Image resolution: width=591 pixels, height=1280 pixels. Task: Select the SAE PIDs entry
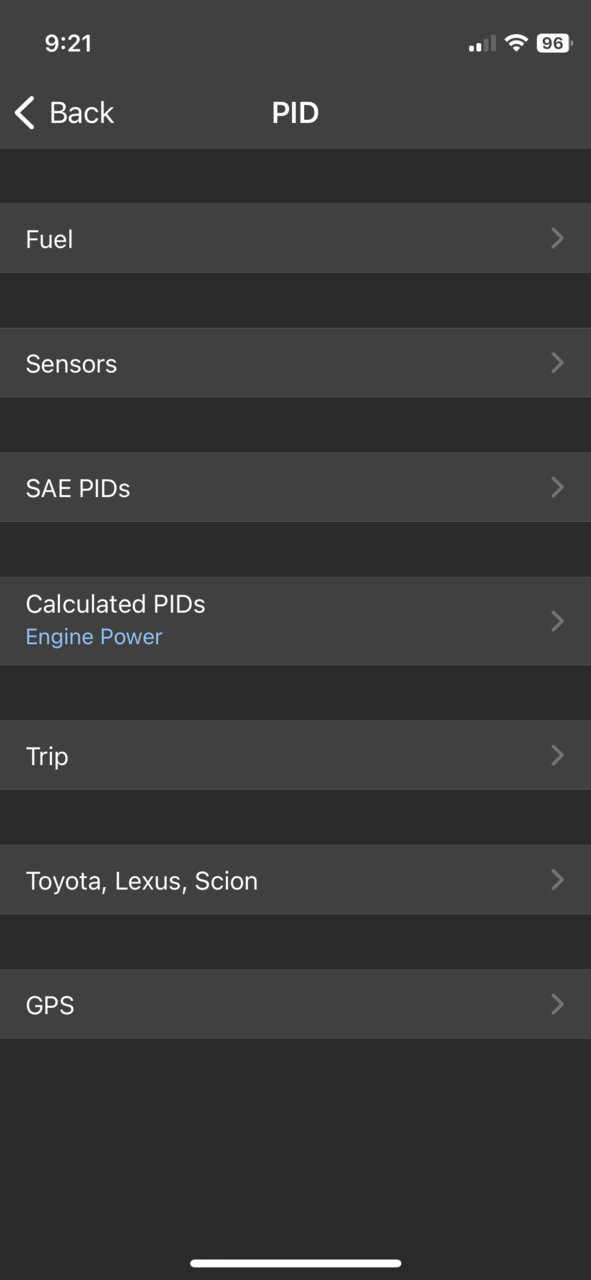point(295,487)
